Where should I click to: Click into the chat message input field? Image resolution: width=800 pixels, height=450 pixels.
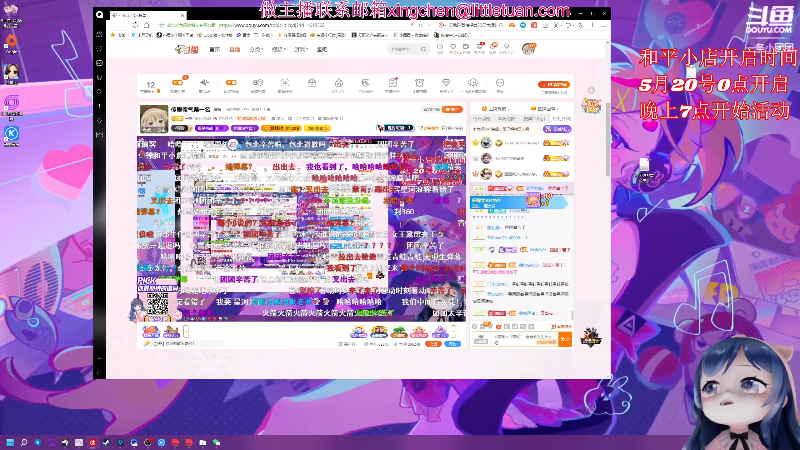[x=524, y=339]
